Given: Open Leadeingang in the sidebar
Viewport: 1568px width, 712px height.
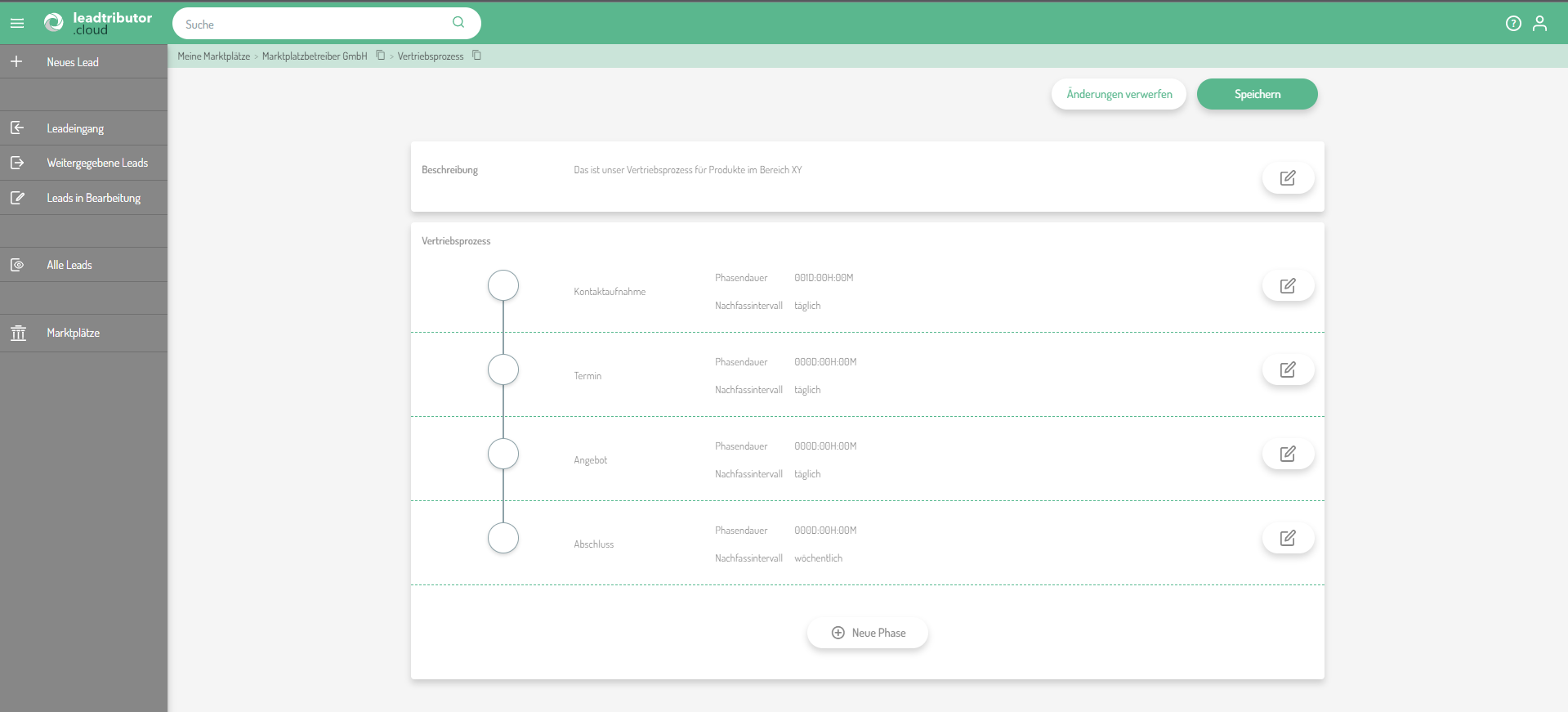Looking at the screenshot, I should tap(75, 128).
